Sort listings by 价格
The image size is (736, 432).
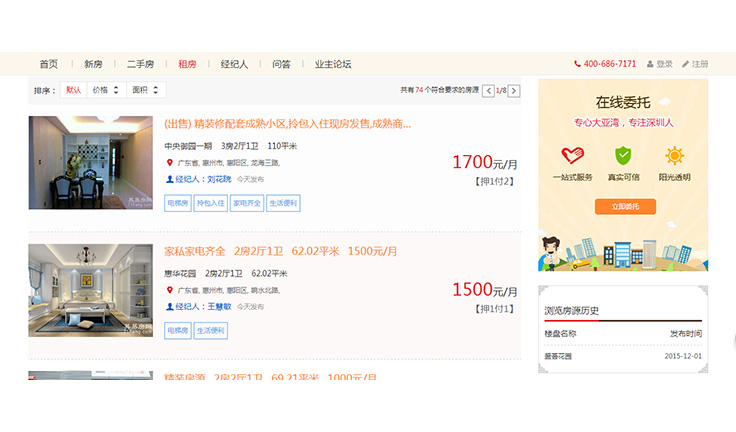106,90
